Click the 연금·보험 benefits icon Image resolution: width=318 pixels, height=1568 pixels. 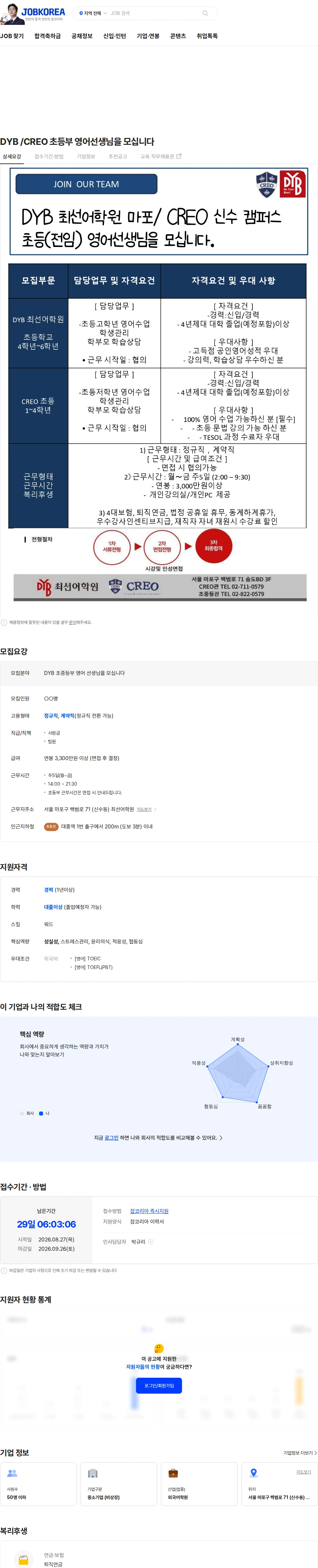(23, 1560)
